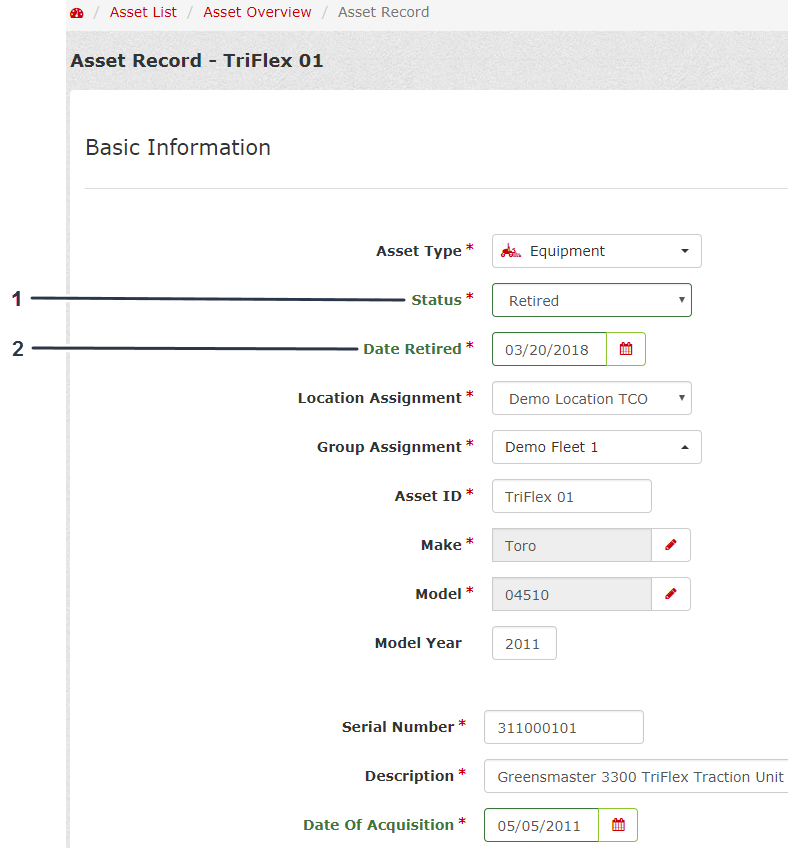The width and height of the screenshot is (788, 848).
Task: Open the Asset Type dropdown
Action: tap(596, 251)
